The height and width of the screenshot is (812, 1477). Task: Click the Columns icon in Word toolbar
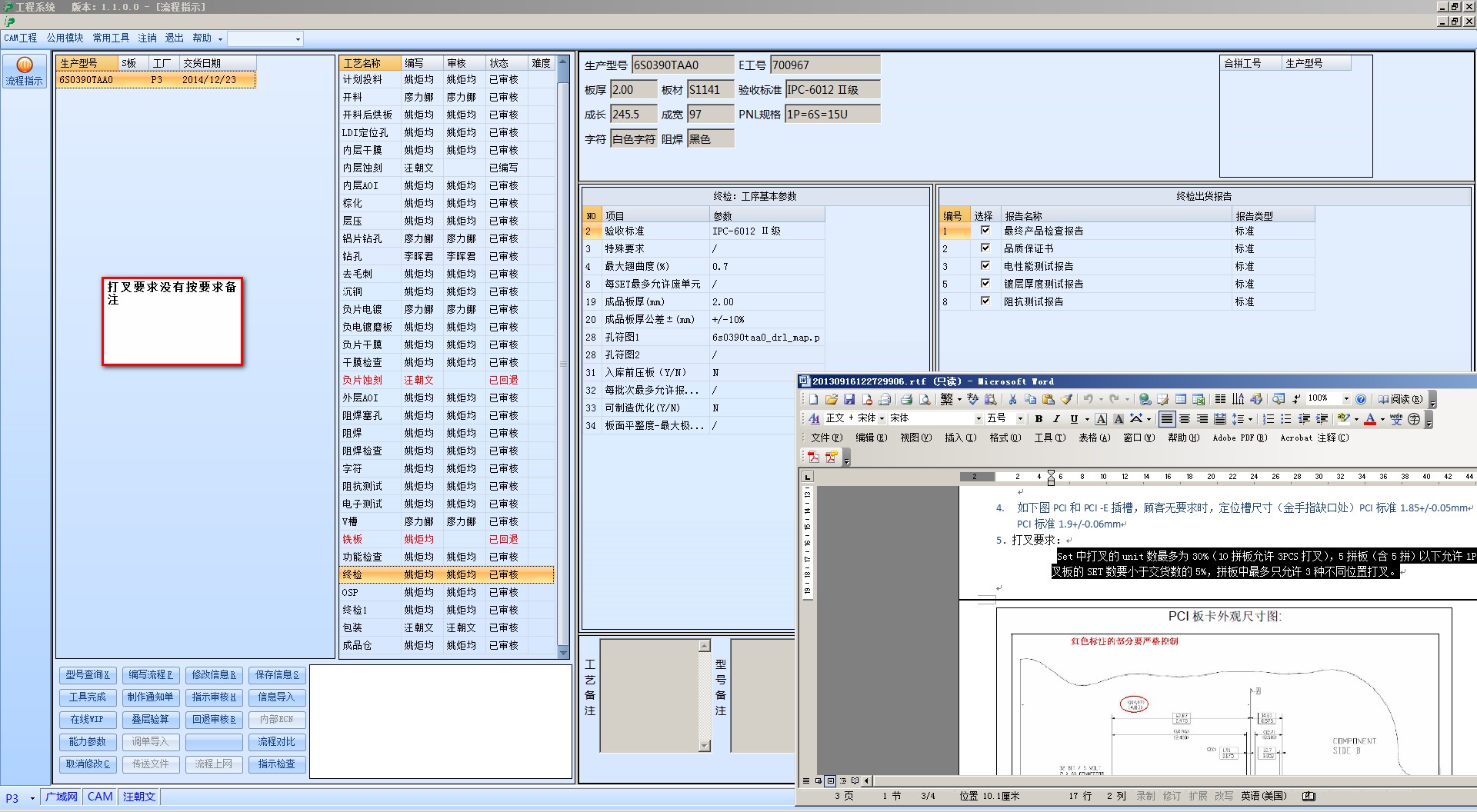pos(1220,399)
